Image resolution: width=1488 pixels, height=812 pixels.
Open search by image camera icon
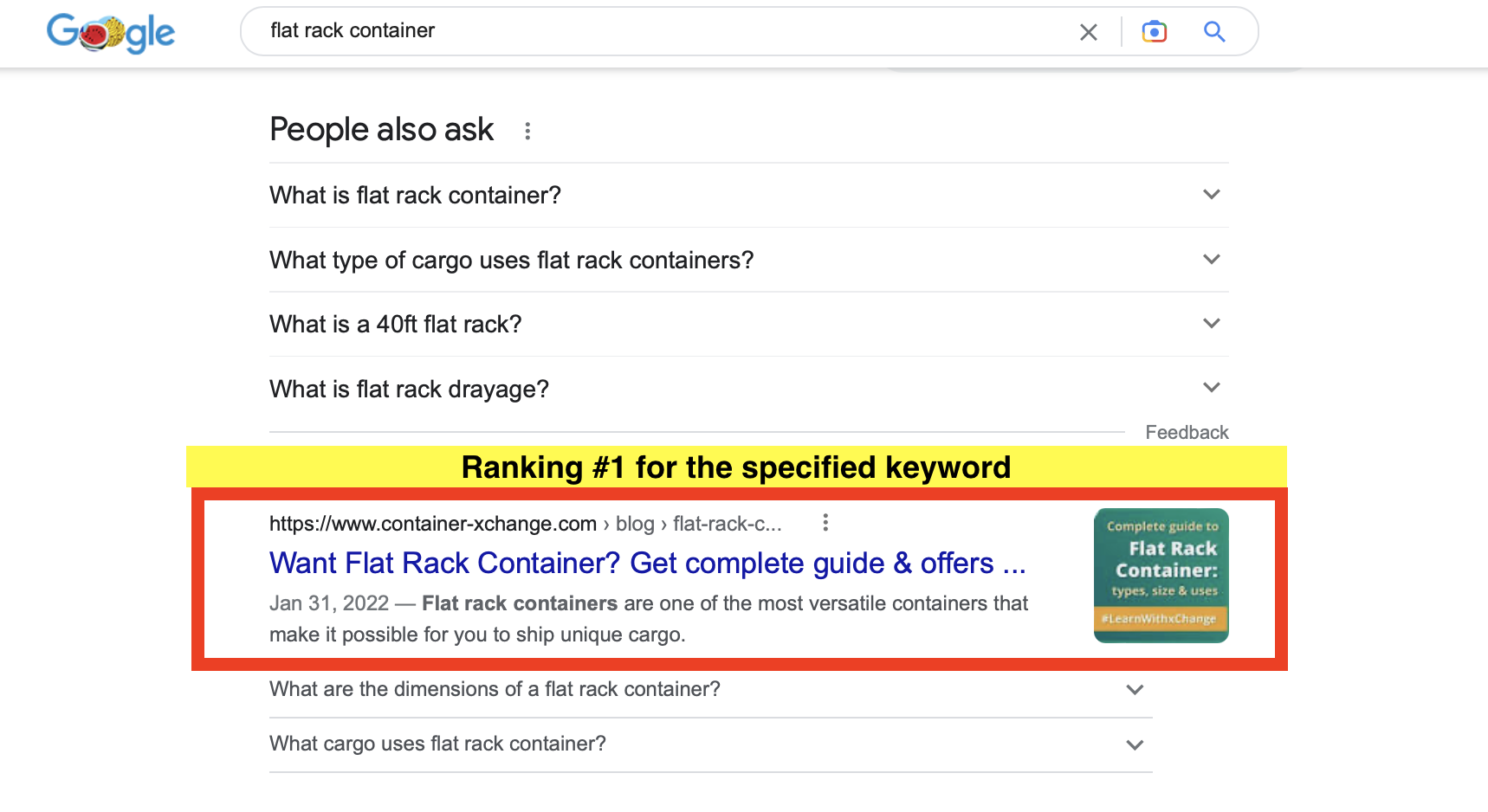[1154, 32]
